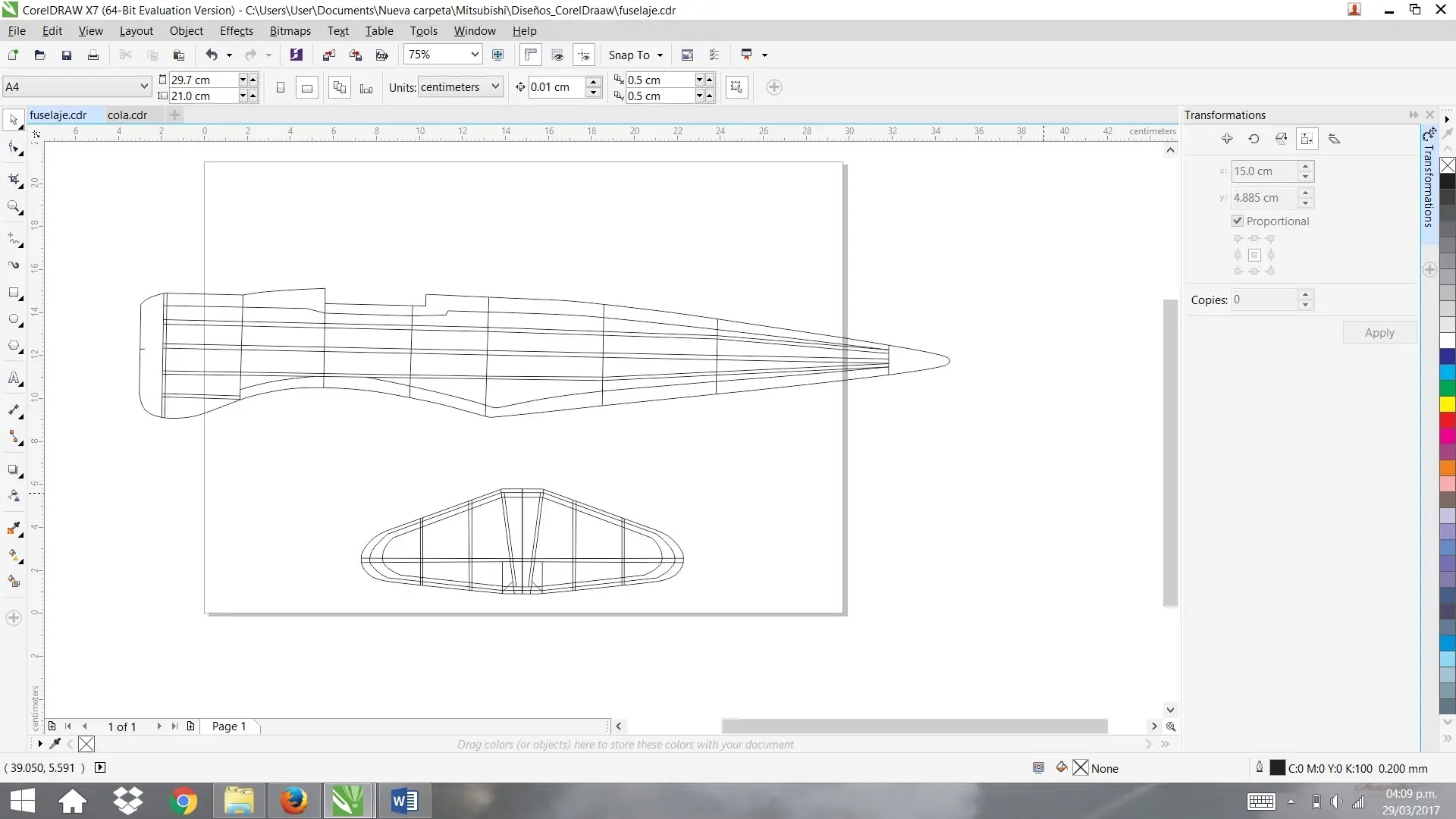The image size is (1456, 819).
Task: Select the Smart Fill tool
Action: (14, 582)
